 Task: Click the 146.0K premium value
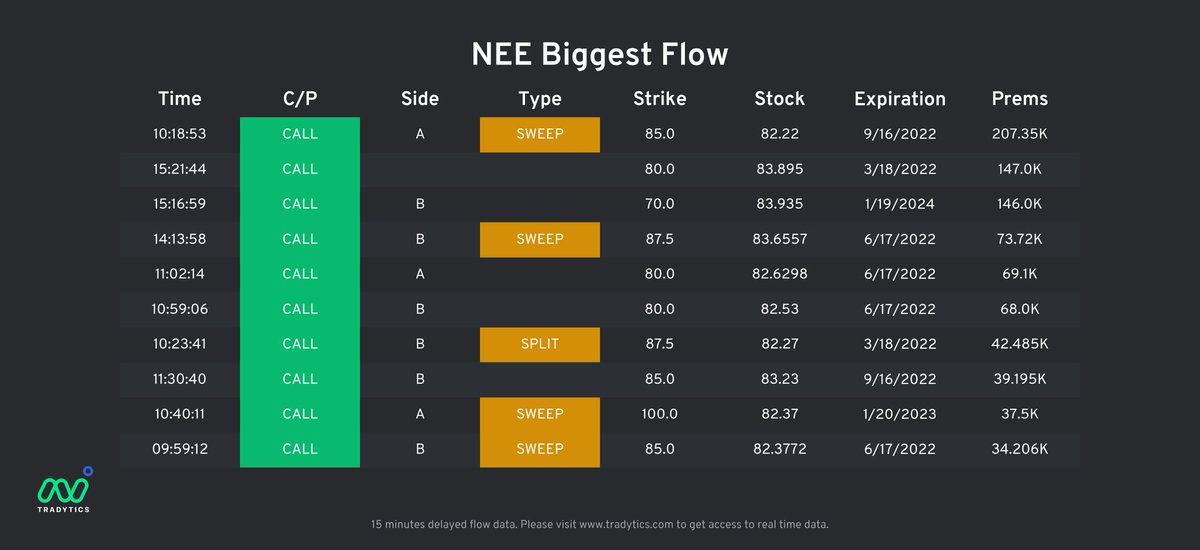pos(1020,204)
